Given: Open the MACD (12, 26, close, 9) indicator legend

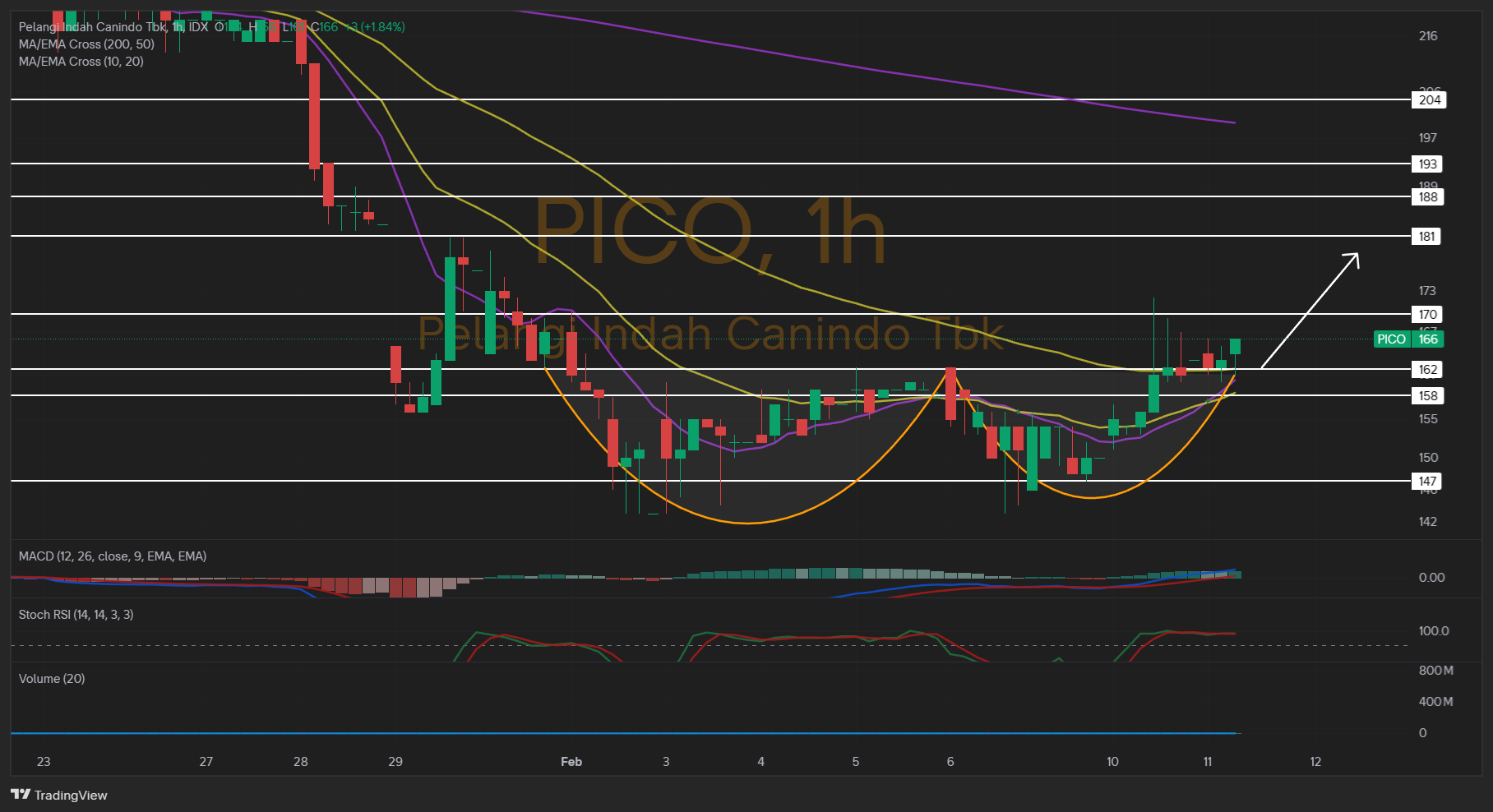Looking at the screenshot, I should coord(113,556).
